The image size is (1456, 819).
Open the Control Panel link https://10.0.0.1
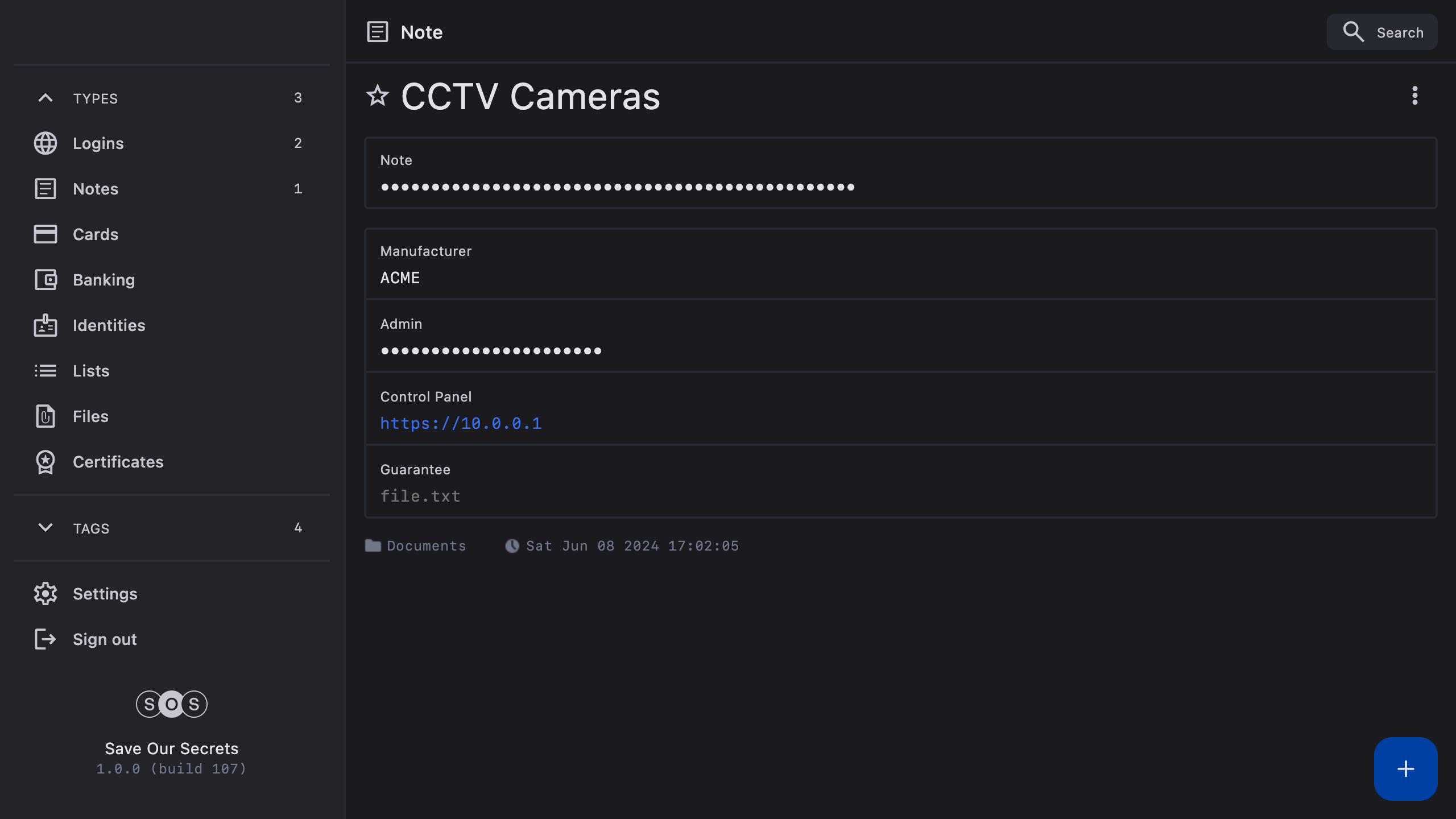pyautogui.click(x=461, y=424)
